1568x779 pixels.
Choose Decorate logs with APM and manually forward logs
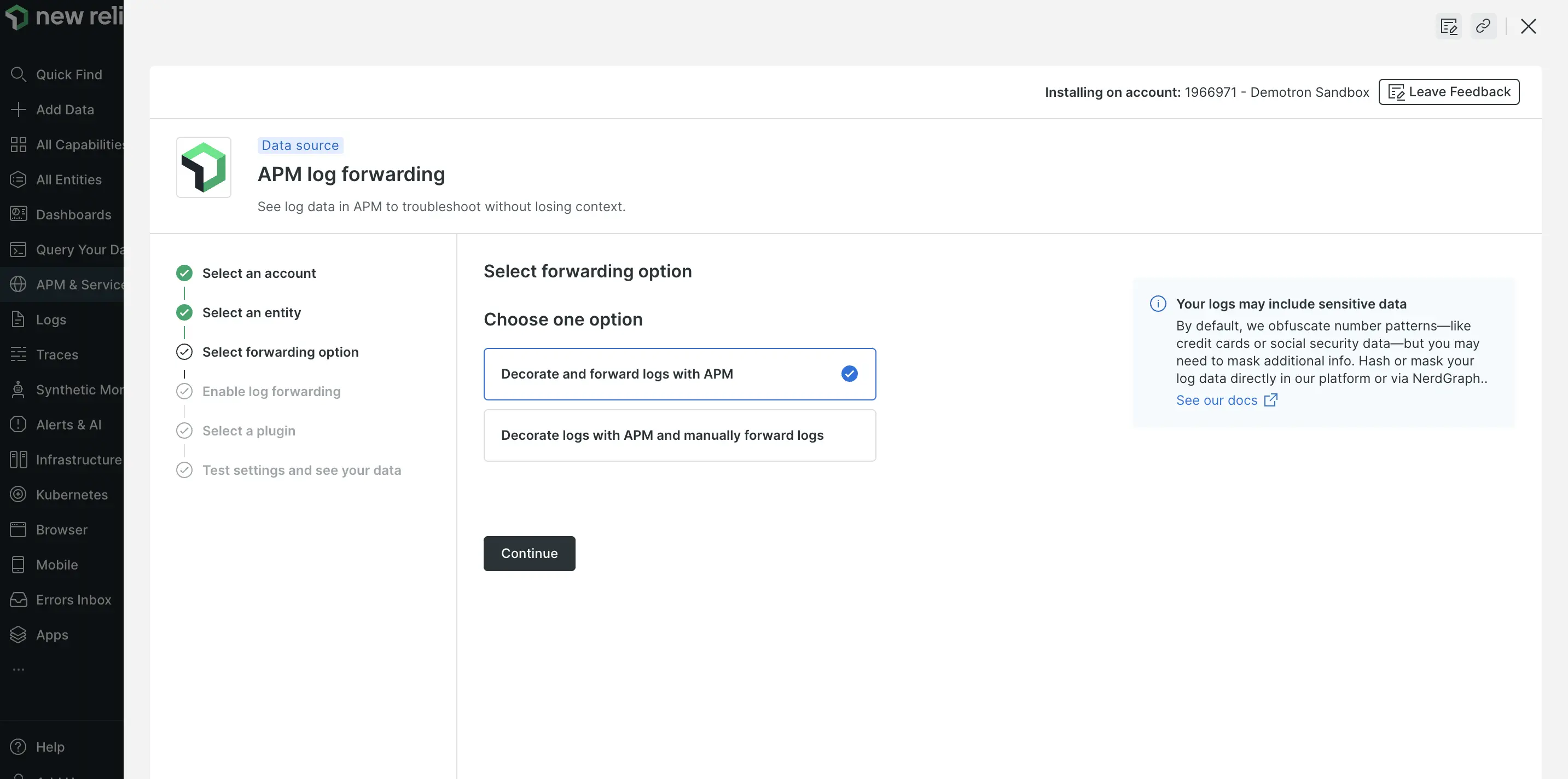pos(680,435)
